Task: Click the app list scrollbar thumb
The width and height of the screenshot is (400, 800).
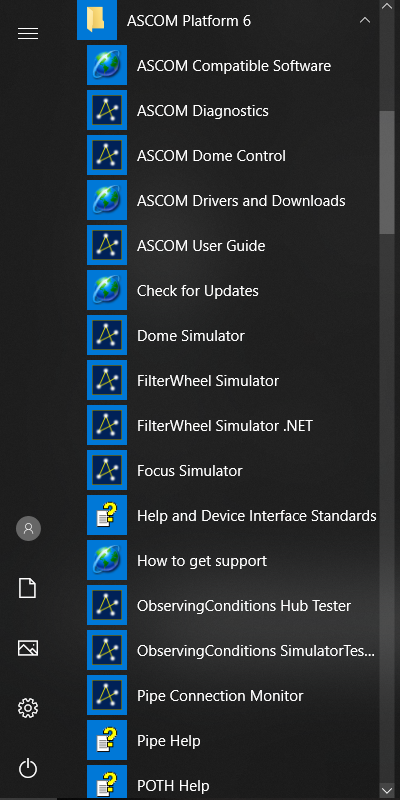Action: 387,172
